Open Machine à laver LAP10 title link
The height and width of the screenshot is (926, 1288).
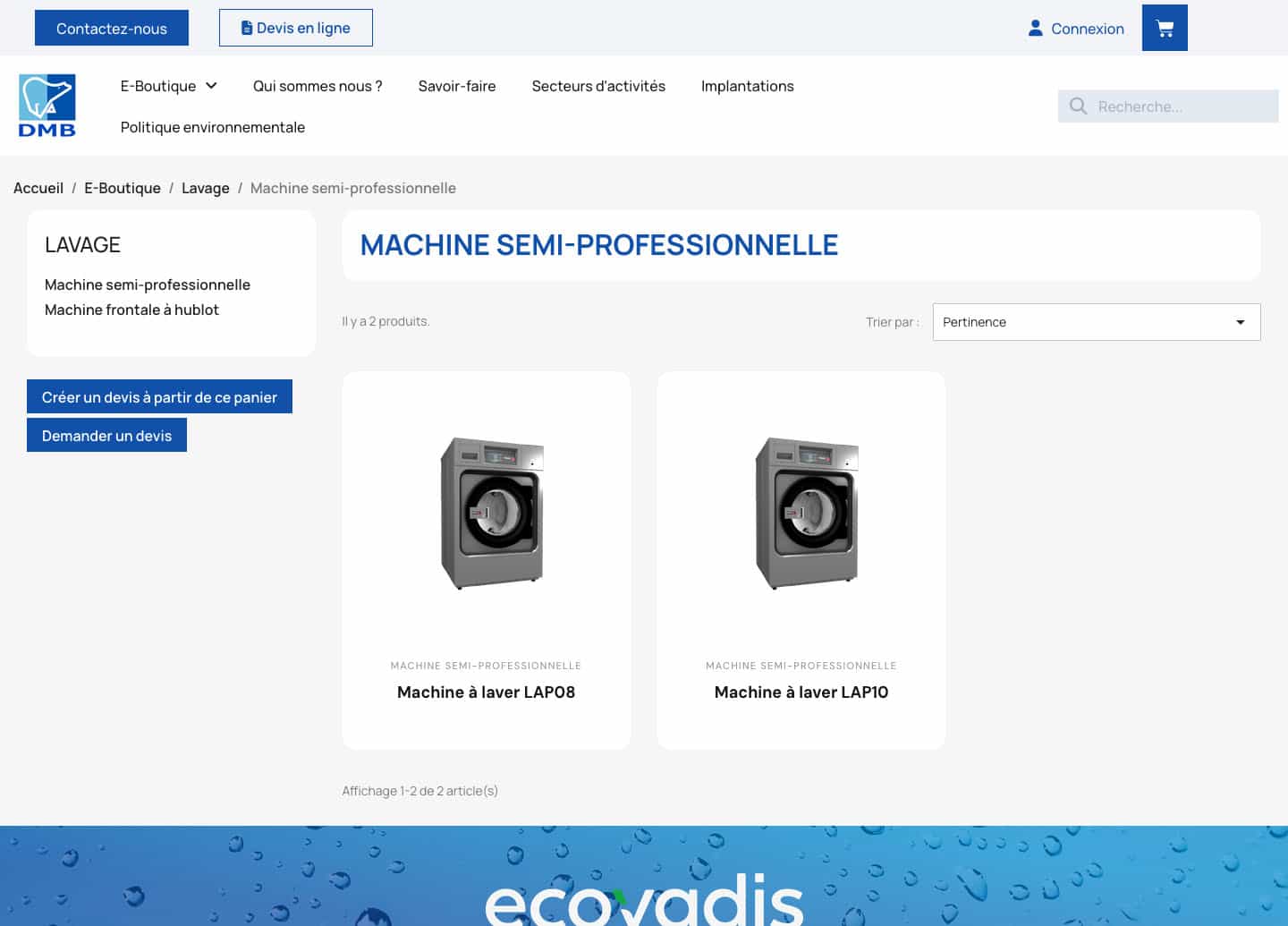[x=801, y=692]
